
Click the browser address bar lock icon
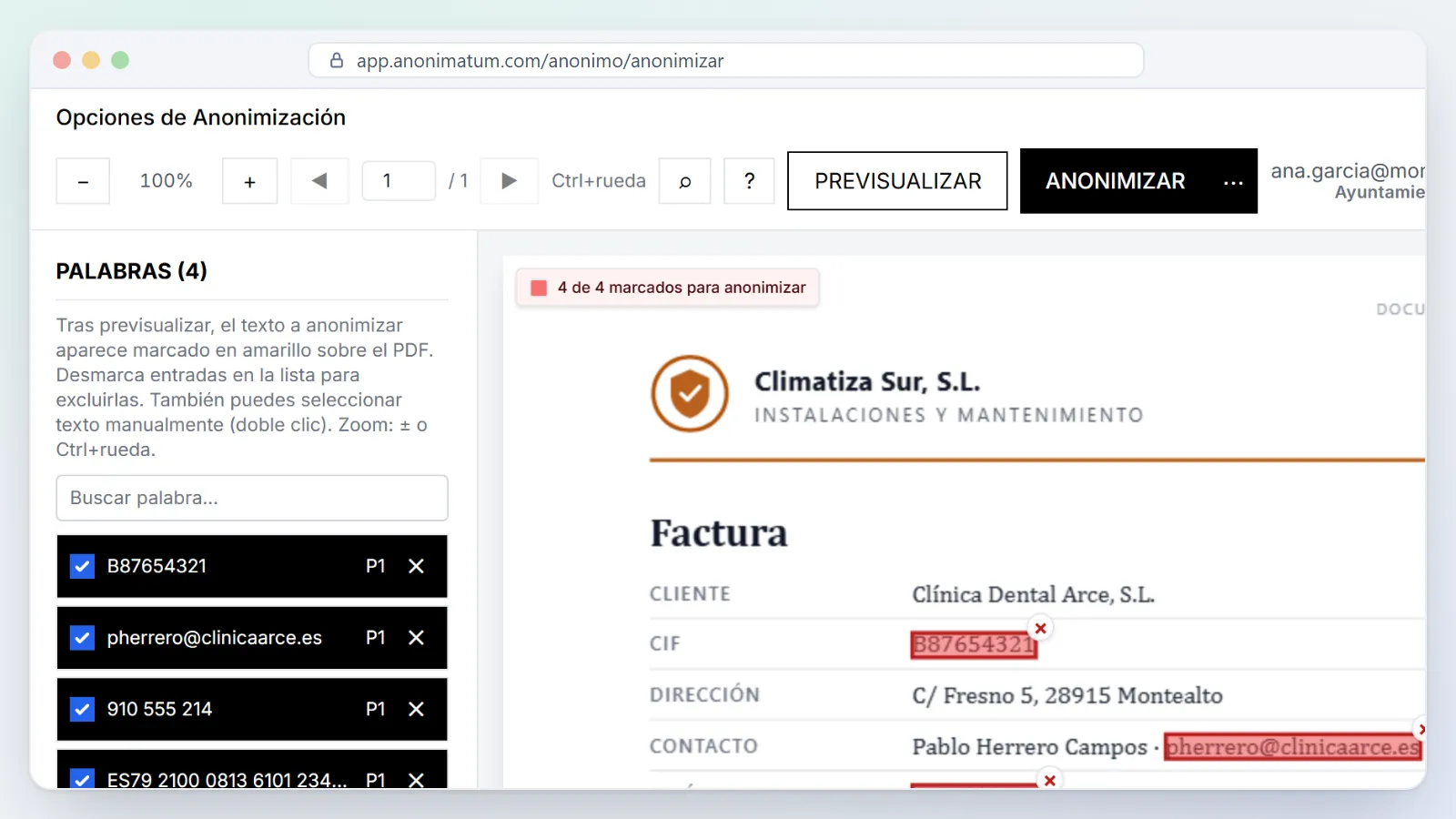[x=337, y=61]
